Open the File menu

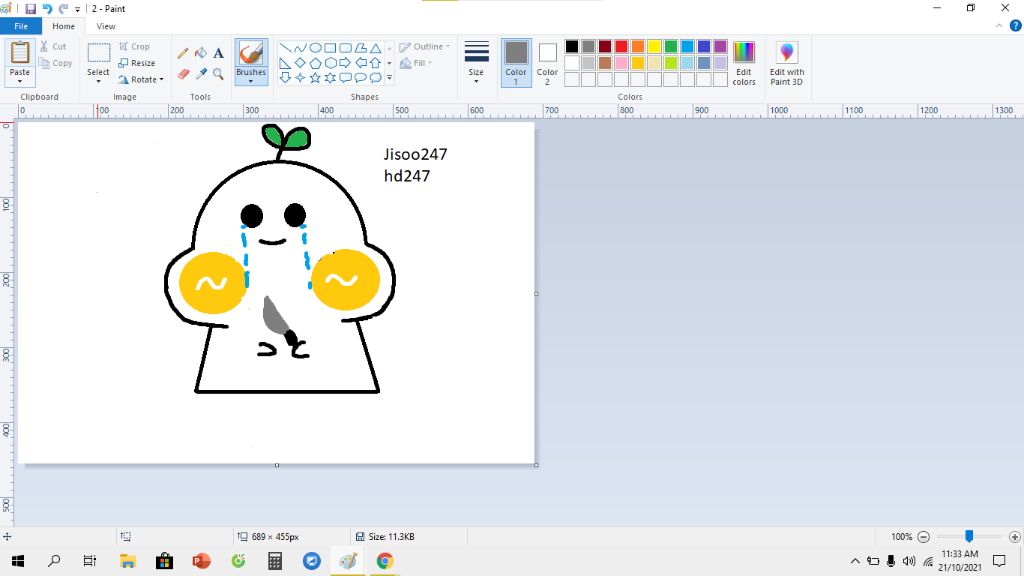click(x=21, y=26)
